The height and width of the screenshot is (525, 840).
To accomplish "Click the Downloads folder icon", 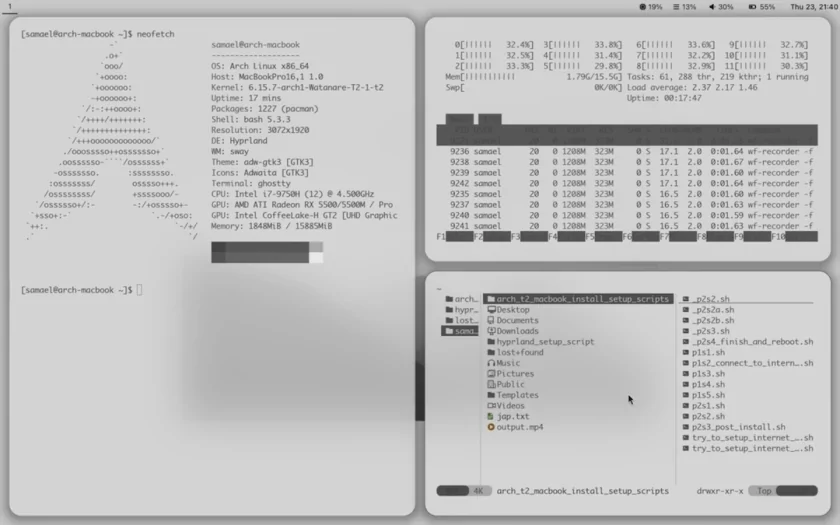I will (491, 331).
